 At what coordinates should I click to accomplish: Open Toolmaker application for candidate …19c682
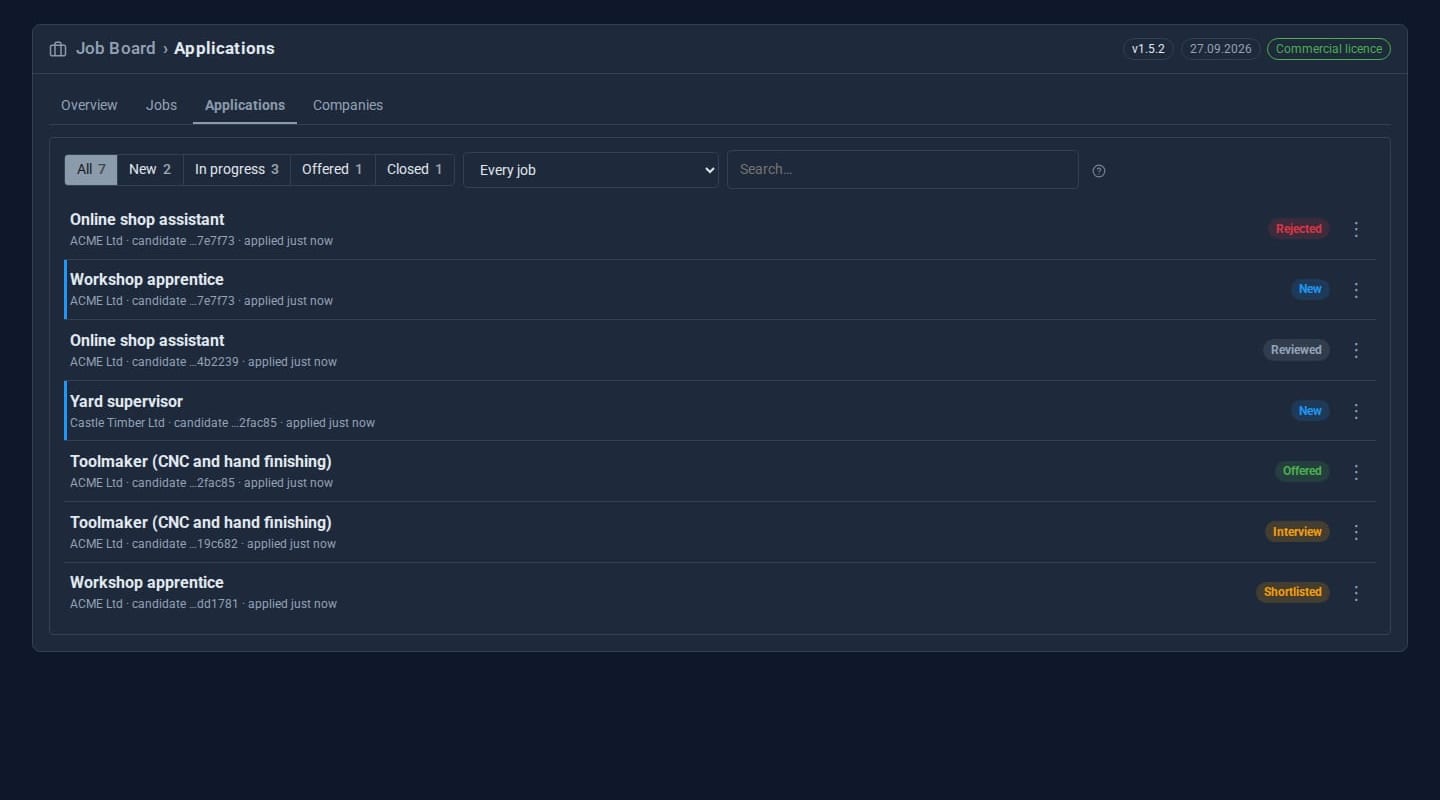pos(201,522)
